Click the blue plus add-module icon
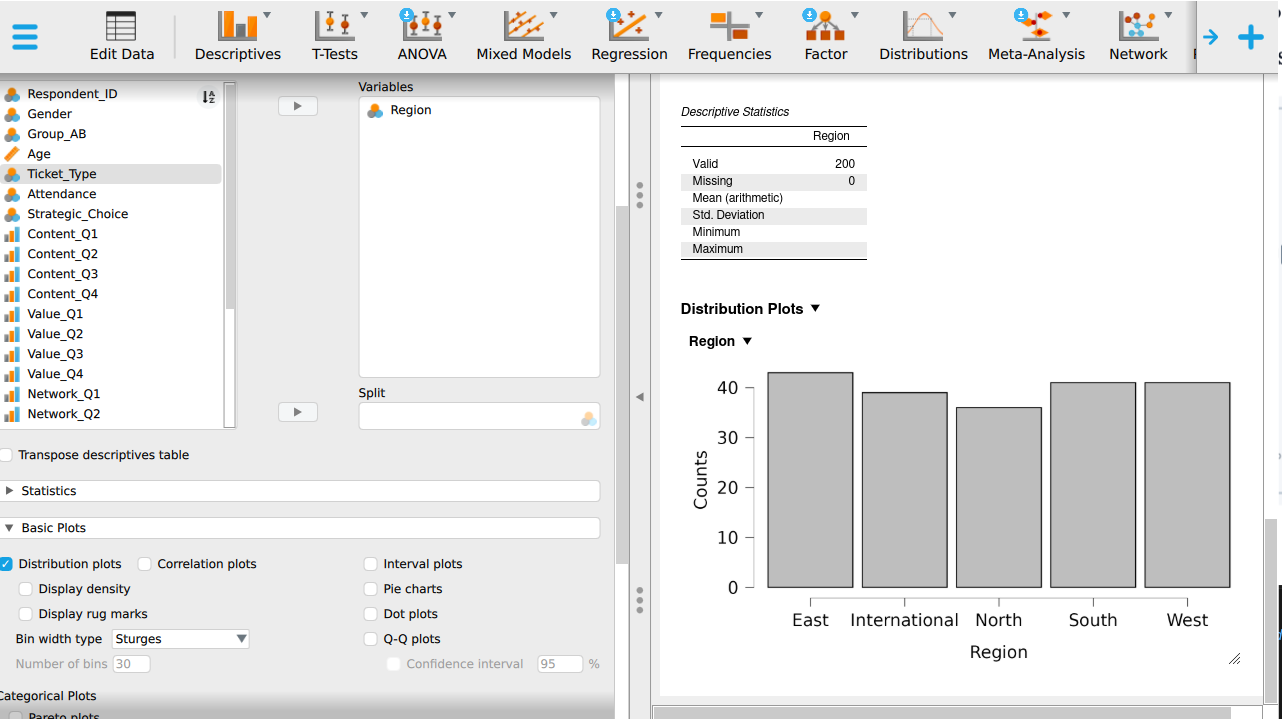The image size is (1282, 719). (x=1251, y=37)
